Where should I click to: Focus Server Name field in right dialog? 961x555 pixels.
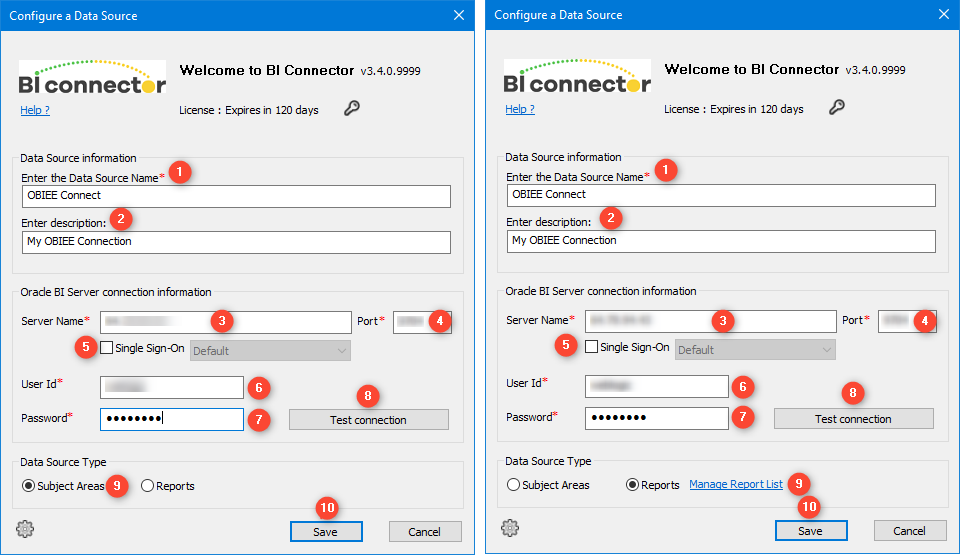[x=710, y=320]
